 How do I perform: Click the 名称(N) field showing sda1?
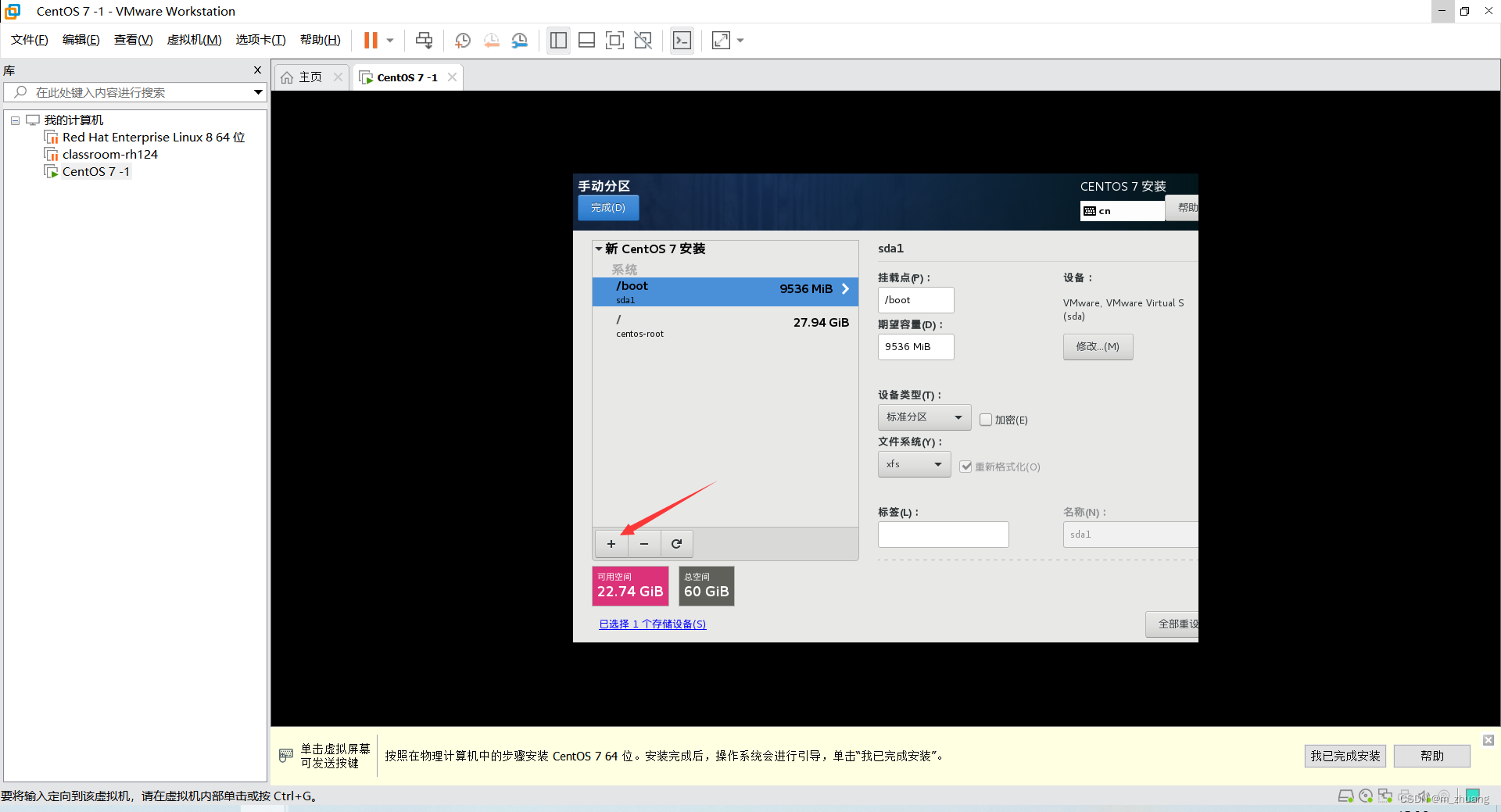[x=1130, y=535]
